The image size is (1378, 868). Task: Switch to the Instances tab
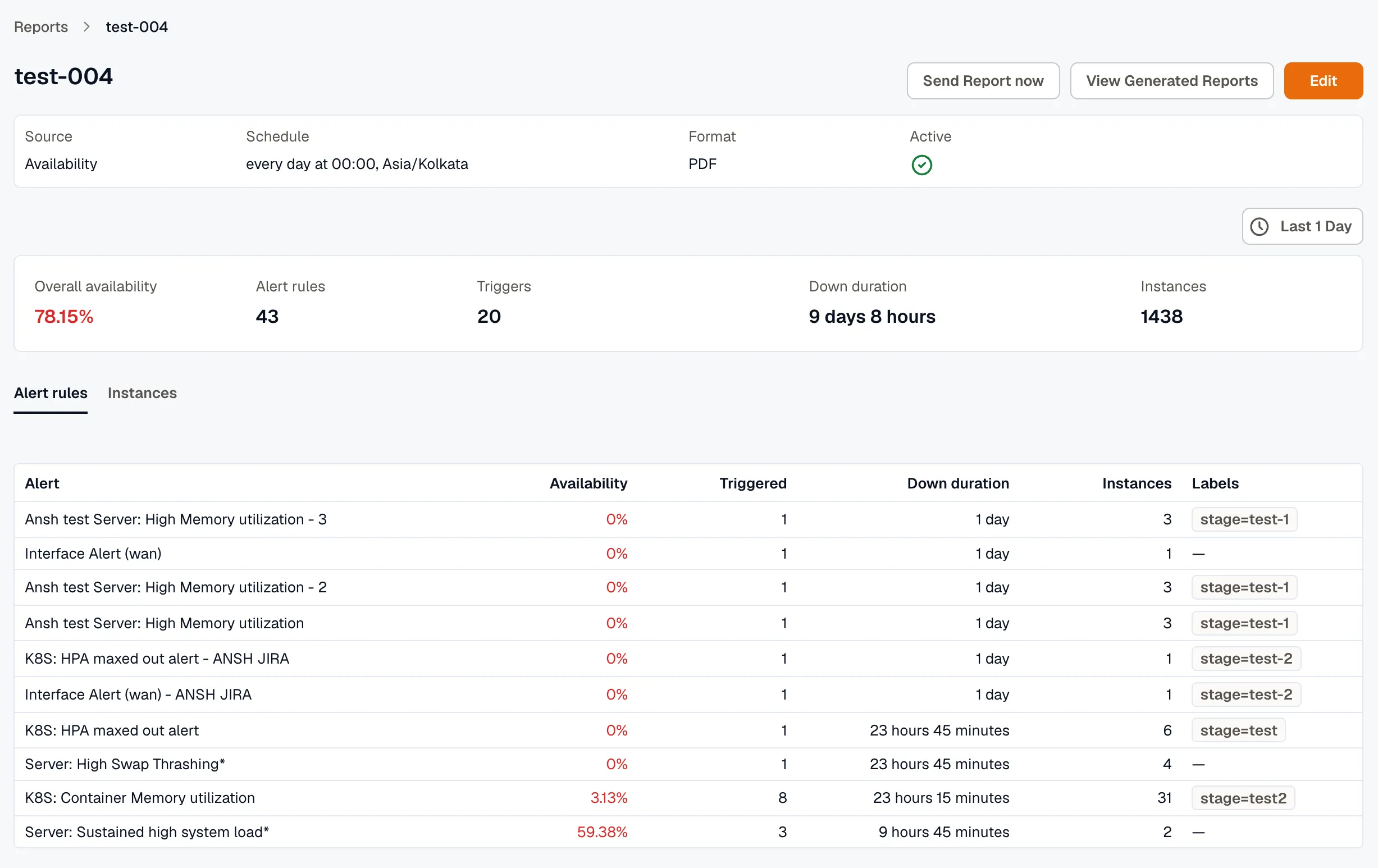pyautogui.click(x=142, y=393)
